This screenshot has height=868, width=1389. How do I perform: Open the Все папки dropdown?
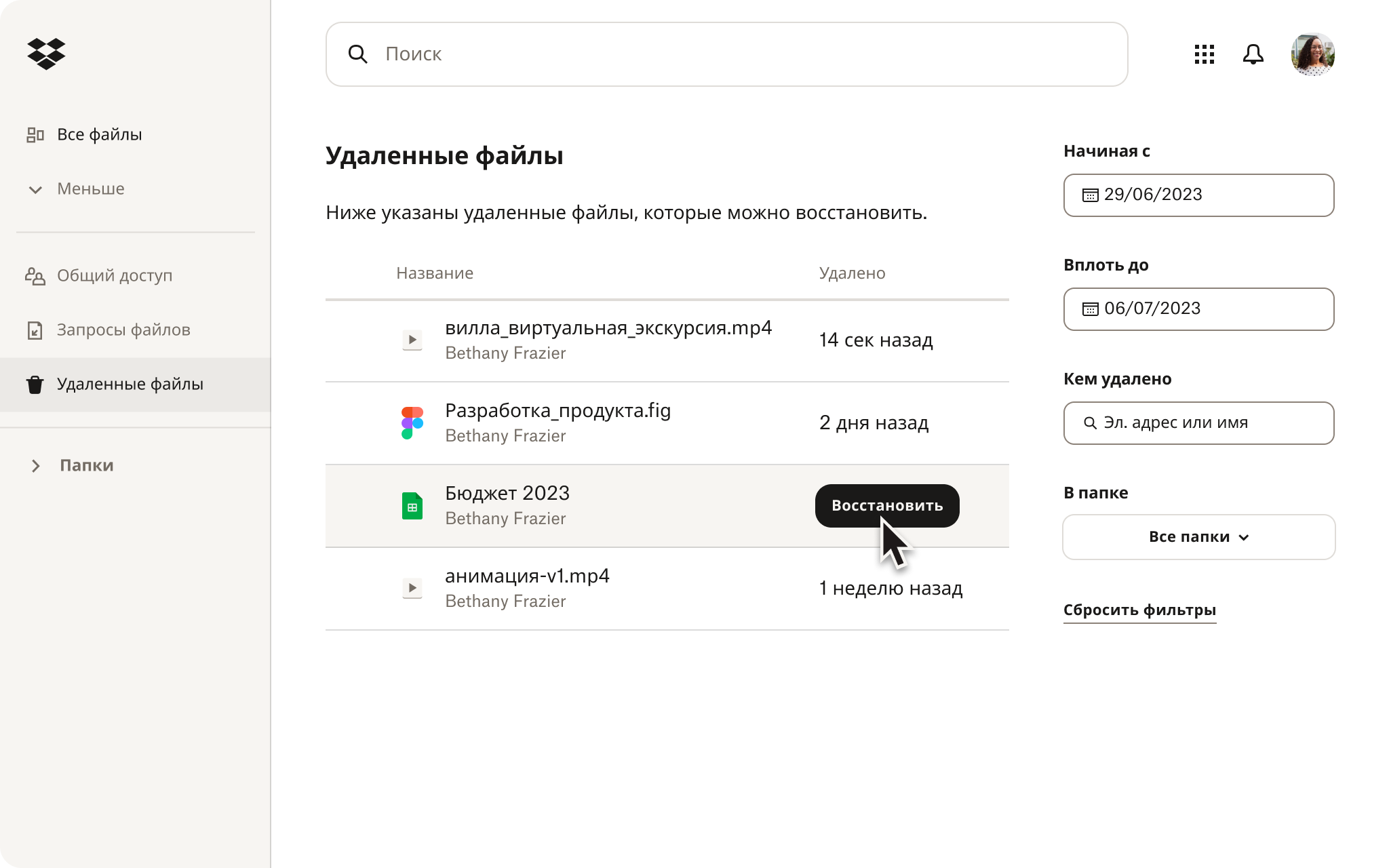[x=1198, y=537]
